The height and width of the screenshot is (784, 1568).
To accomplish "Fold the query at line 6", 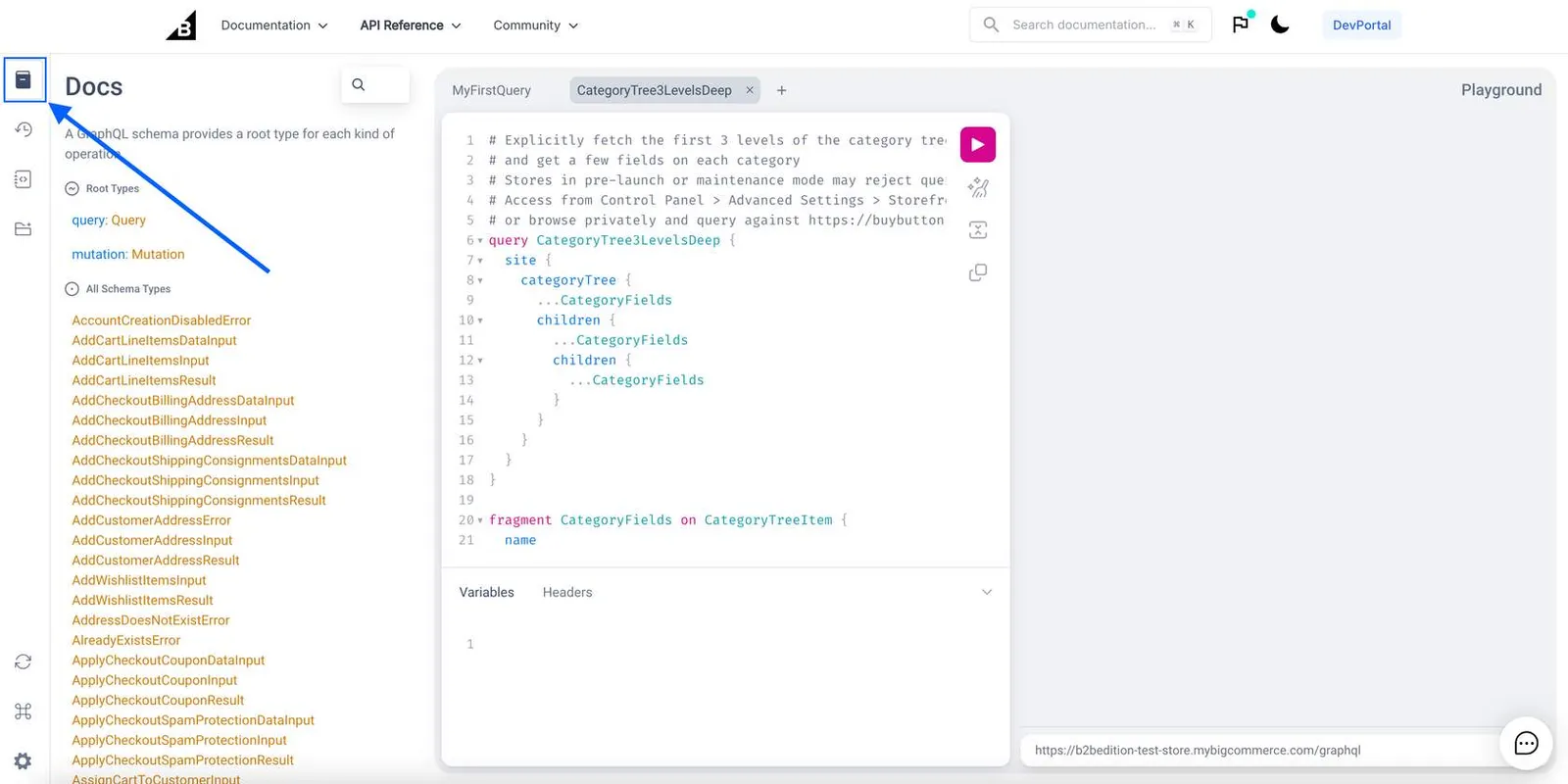I will pyautogui.click(x=480, y=241).
